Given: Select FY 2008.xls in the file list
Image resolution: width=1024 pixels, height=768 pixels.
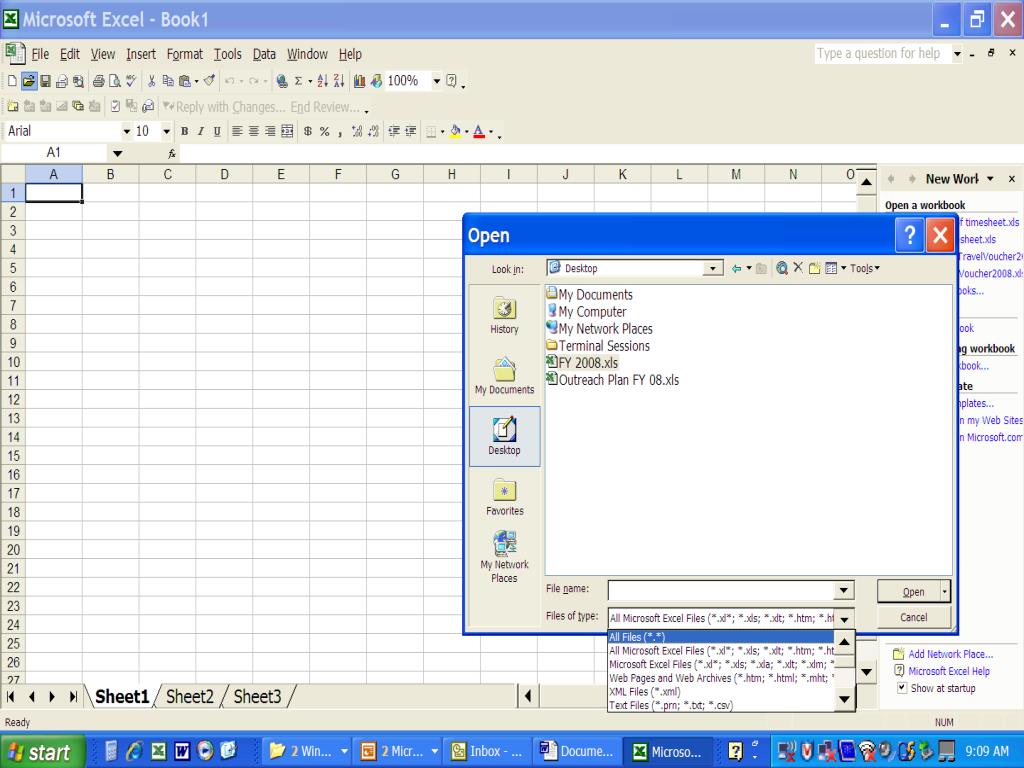Looking at the screenshot, I should 583,363.
